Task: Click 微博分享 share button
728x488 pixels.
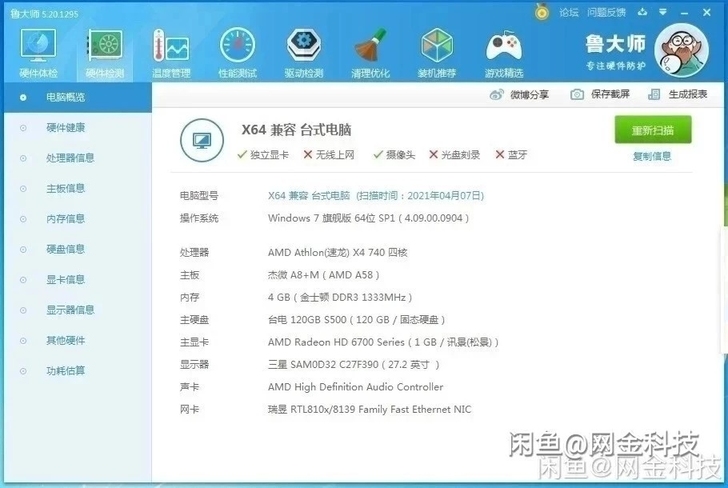Action: tap(520, 95)
